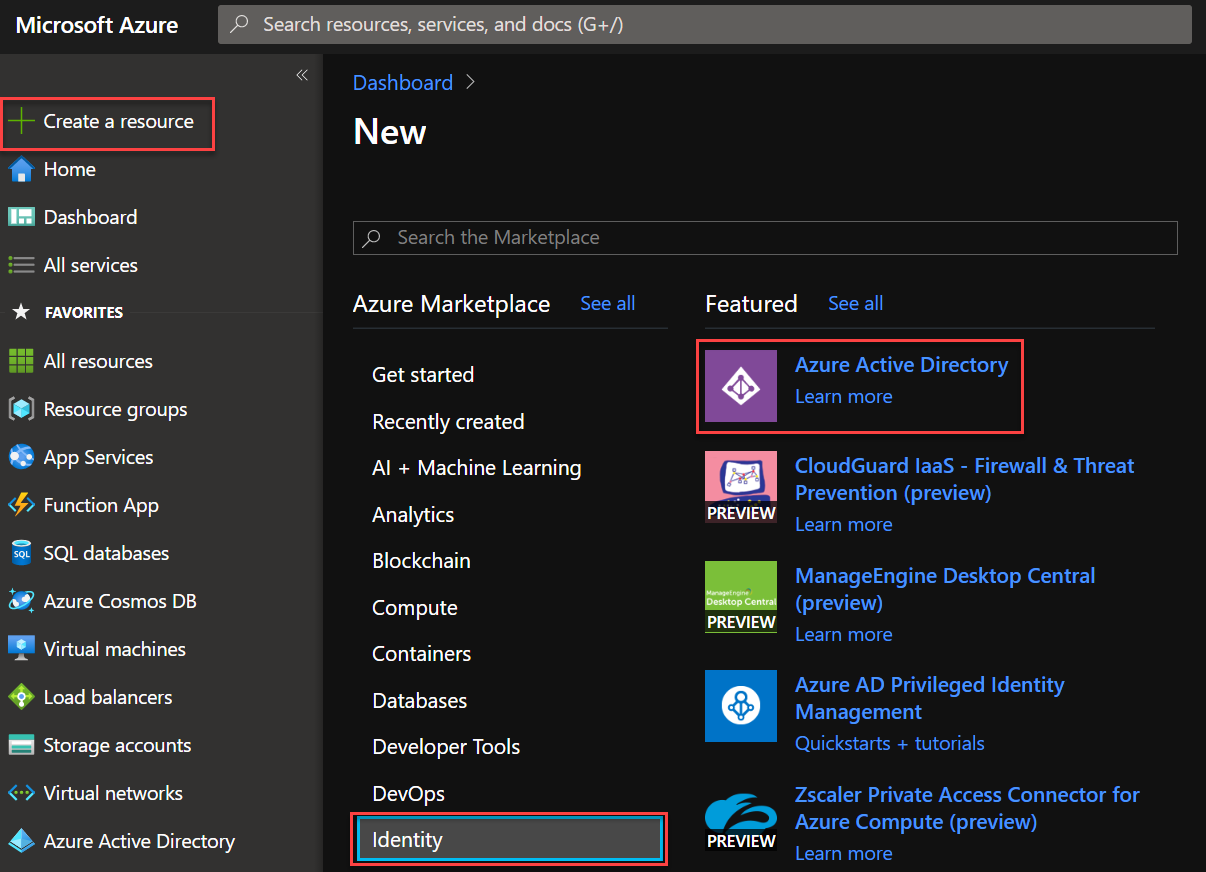Click Learn more under CloudGuard IaaS
Viewport: 1206px width, 872px height.
pyautogui.click(x=844, y=525)
